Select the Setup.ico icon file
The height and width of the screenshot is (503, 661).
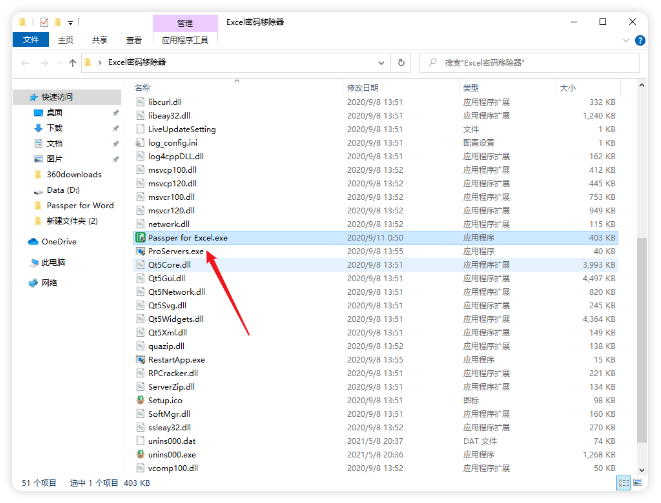140,400
